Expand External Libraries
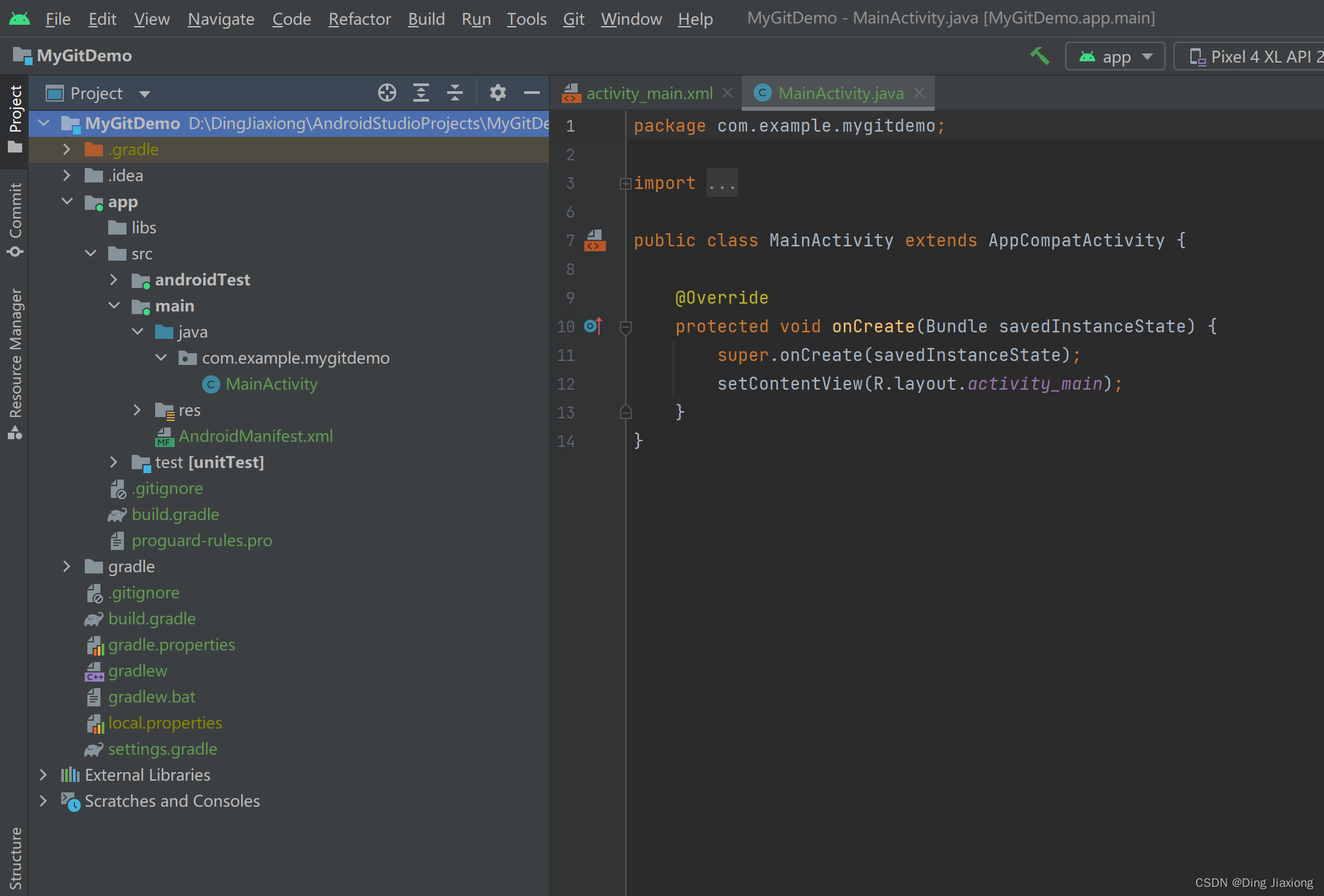The height and width of the screenshot is (896, 1324). tap(43, 775)
